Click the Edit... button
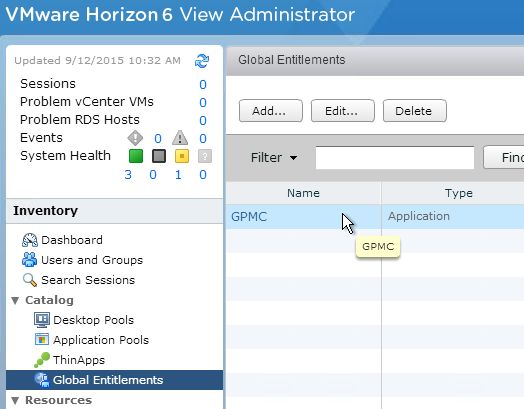 (343, 111)
